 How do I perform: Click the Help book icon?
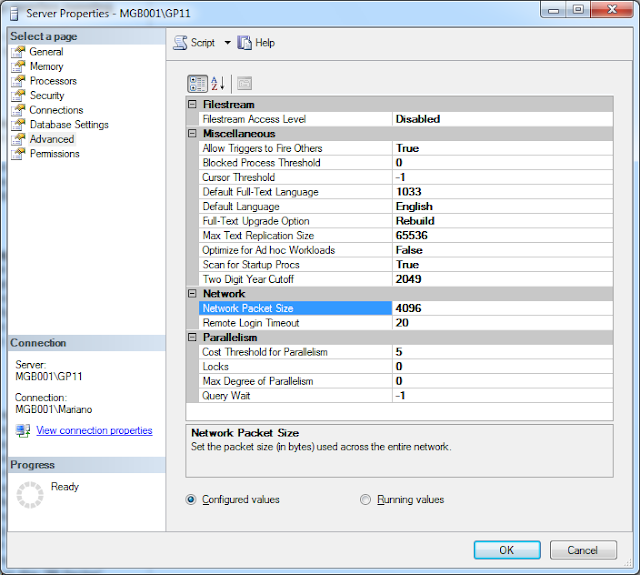click(x=244, y=43)
